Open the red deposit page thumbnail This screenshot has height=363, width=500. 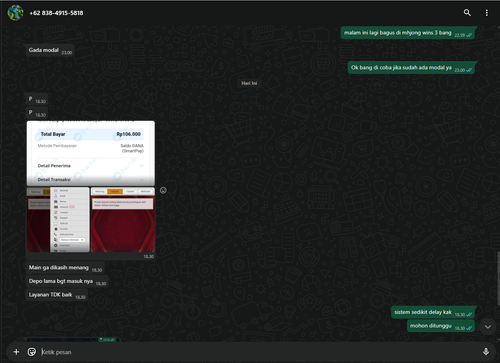coord(123,220)
